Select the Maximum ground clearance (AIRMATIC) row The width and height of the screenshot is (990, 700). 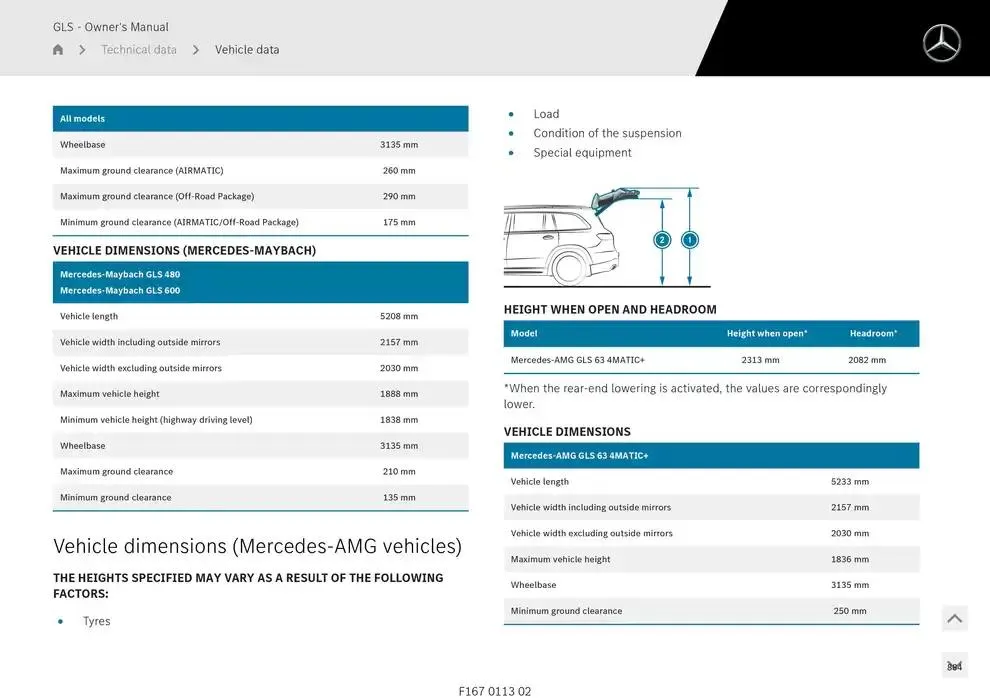[x=260, y=171]
